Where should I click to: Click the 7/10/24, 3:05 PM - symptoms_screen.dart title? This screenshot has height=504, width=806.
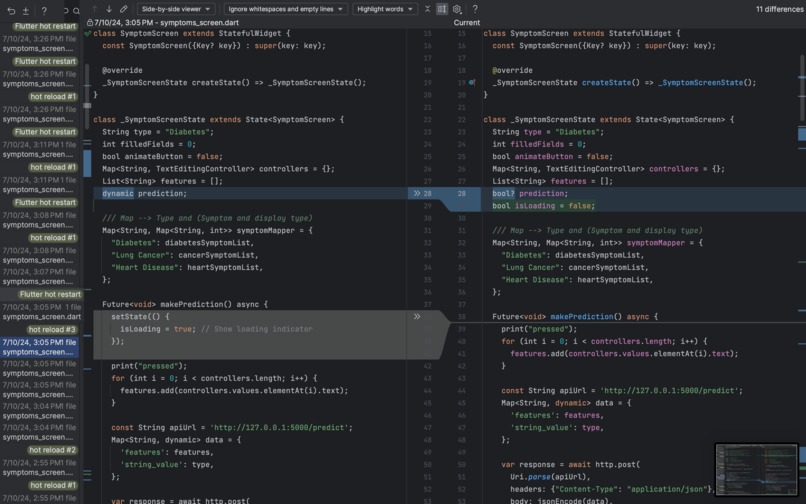[167, 23]
